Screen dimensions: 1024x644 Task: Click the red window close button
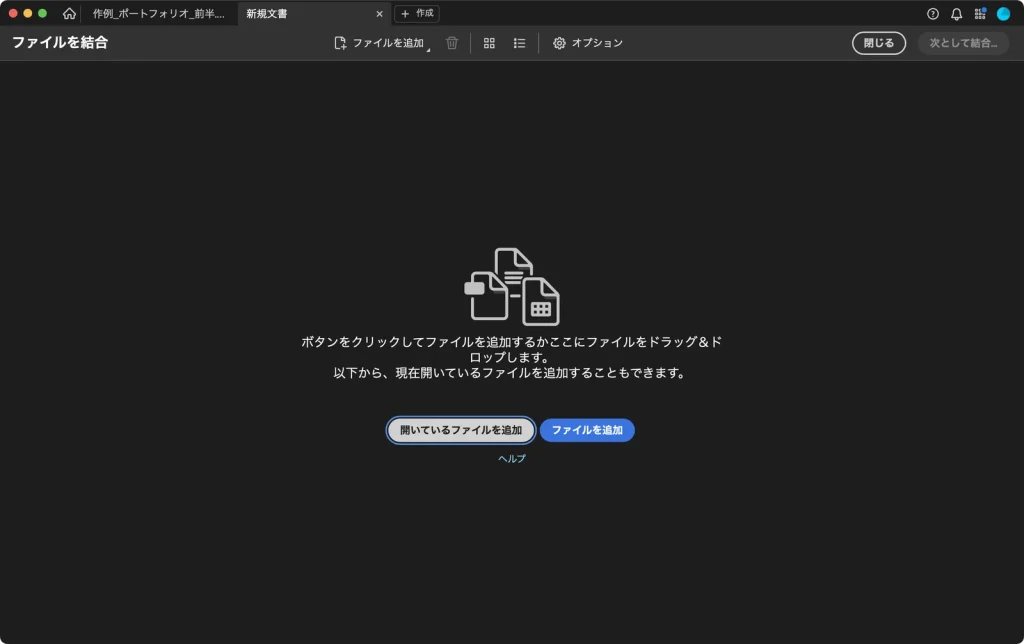pos(13,13)
